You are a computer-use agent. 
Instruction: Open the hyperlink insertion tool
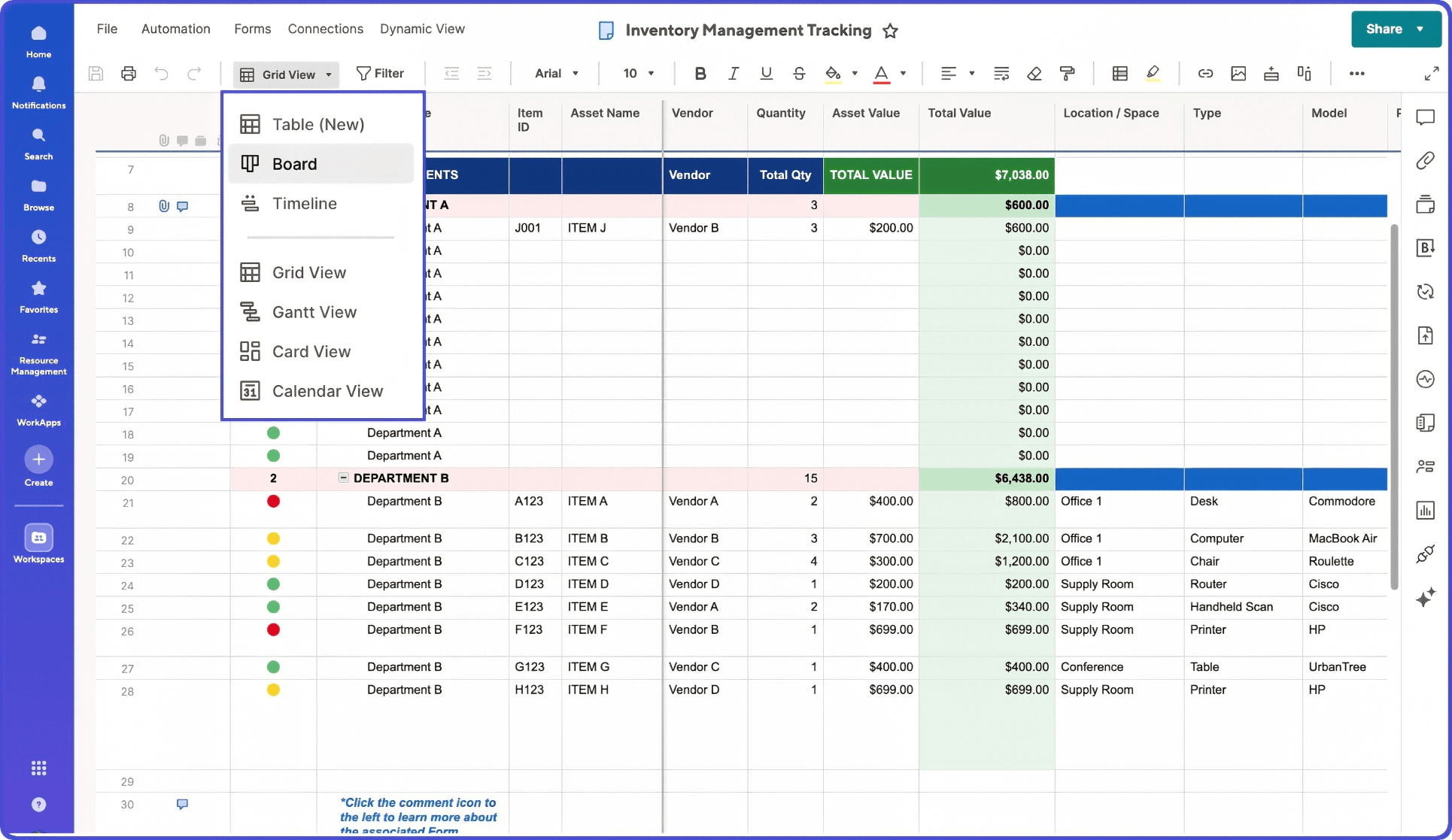tap(1205, 73)
